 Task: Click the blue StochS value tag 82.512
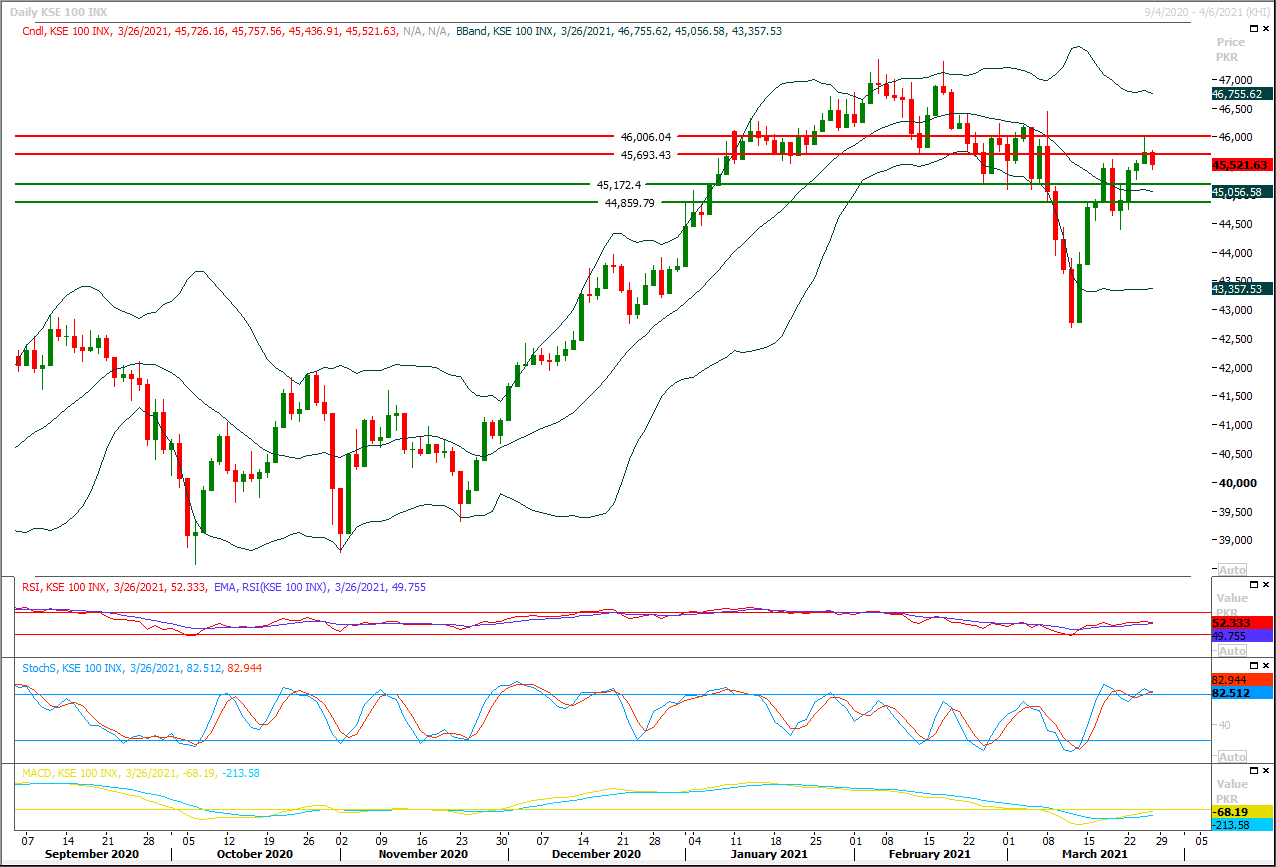(x=1240, y=692)
